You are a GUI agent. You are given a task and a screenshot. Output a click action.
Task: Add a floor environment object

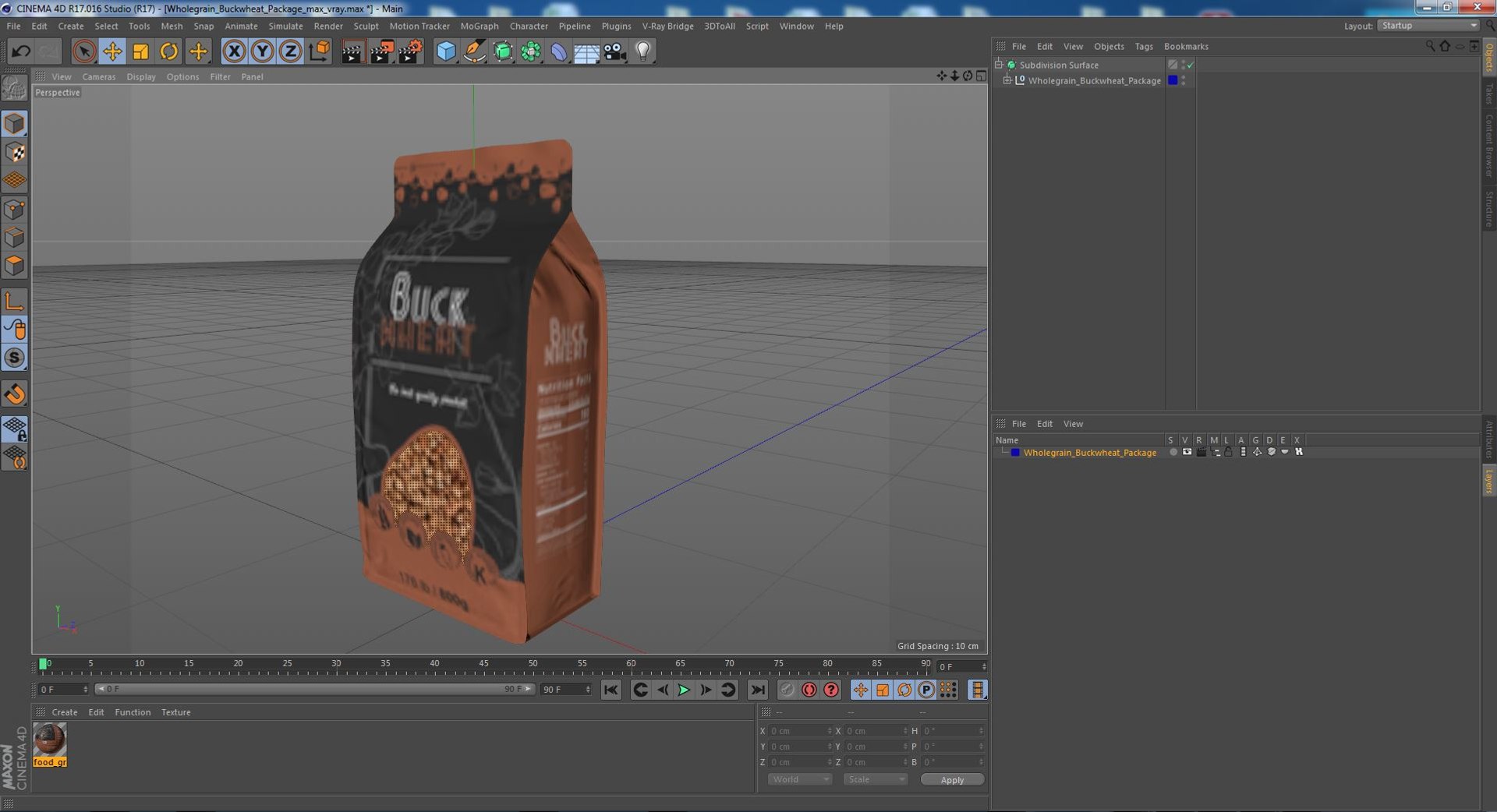(x=586, y=51)
